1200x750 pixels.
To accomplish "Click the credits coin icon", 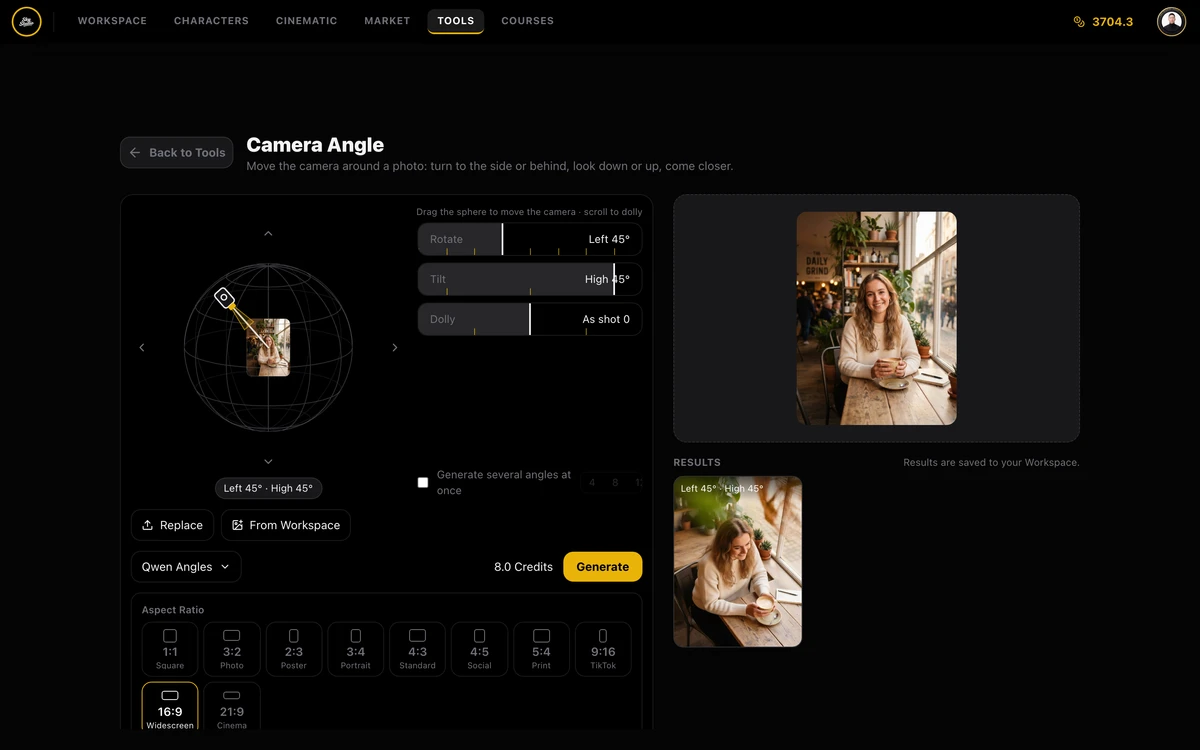I will tap(1079, 21).
